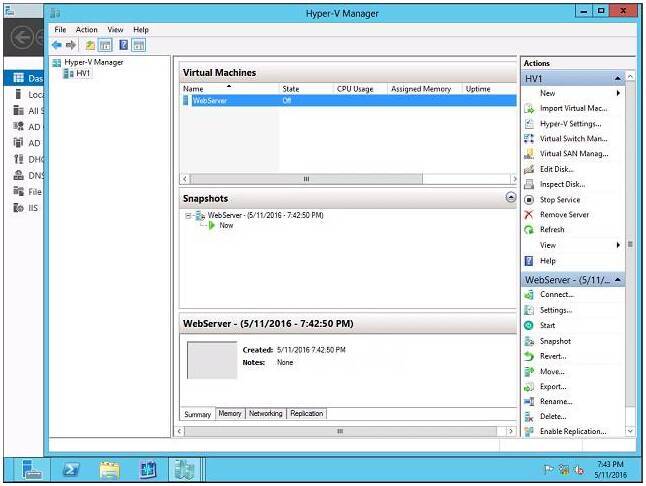Open Virtual SAN Manager action
Screen dimensions: 646x486
573,154
